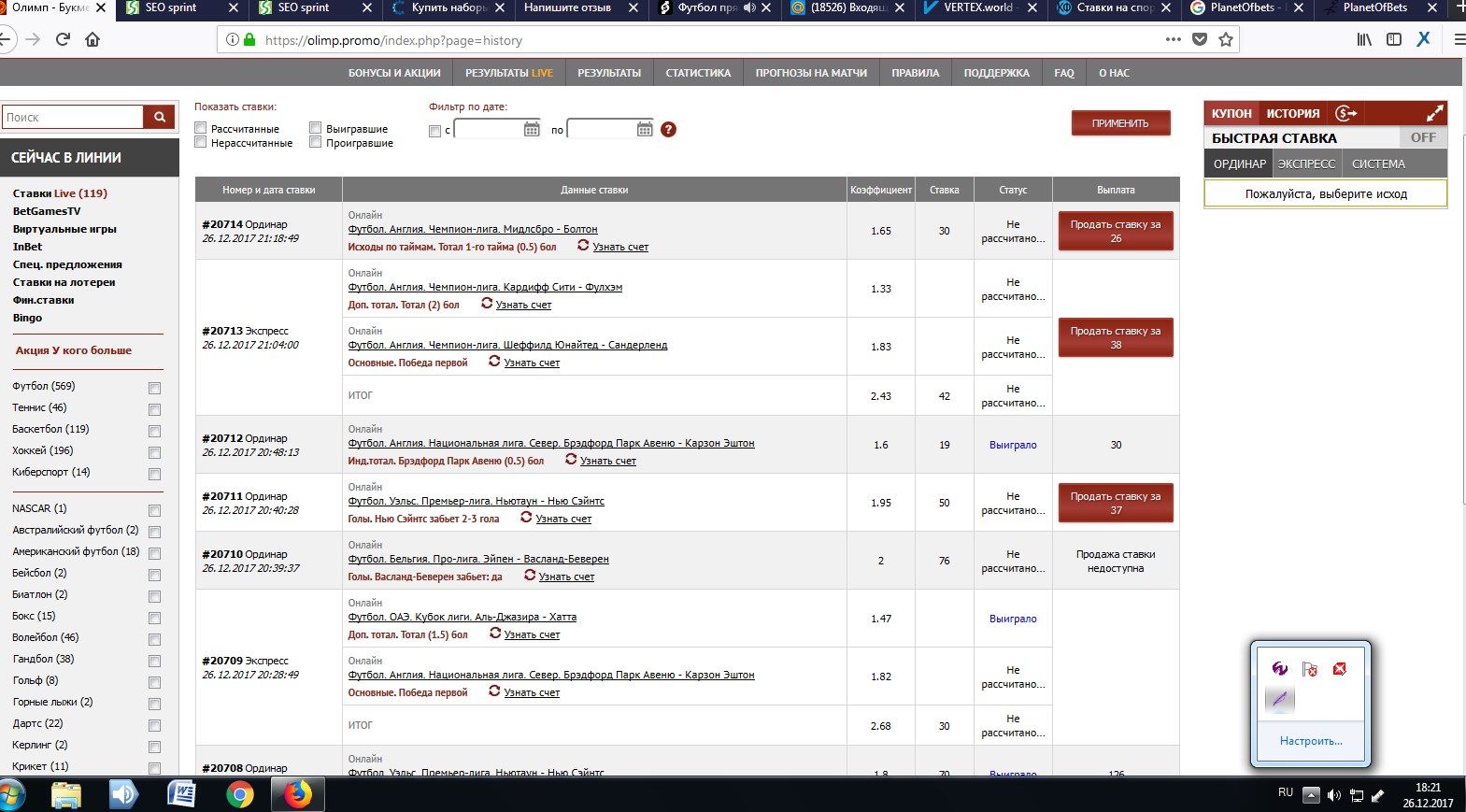Open Ставки Live (119) link

(60, 193)
